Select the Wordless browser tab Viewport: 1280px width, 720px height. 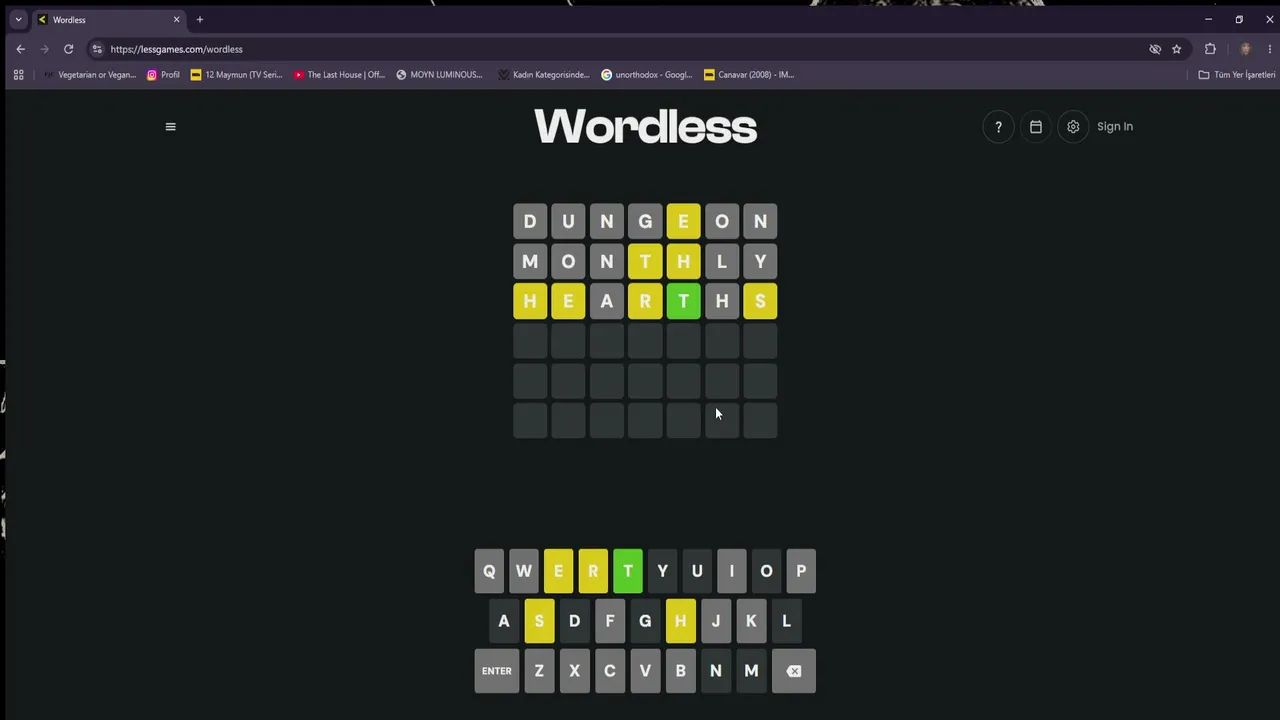point(110,19)
